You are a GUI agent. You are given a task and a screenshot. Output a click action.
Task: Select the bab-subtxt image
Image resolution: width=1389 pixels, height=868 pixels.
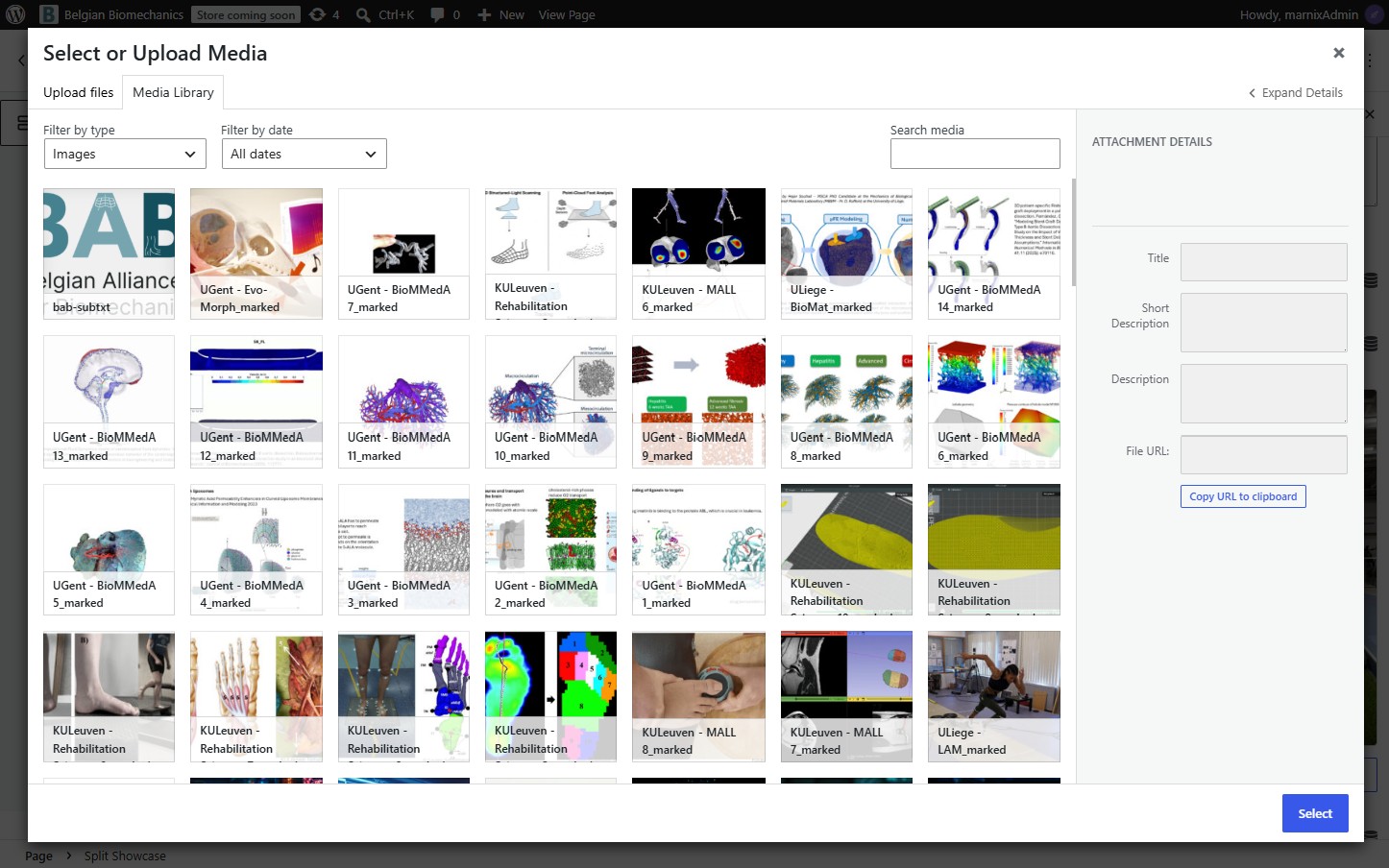pos(110,253)
